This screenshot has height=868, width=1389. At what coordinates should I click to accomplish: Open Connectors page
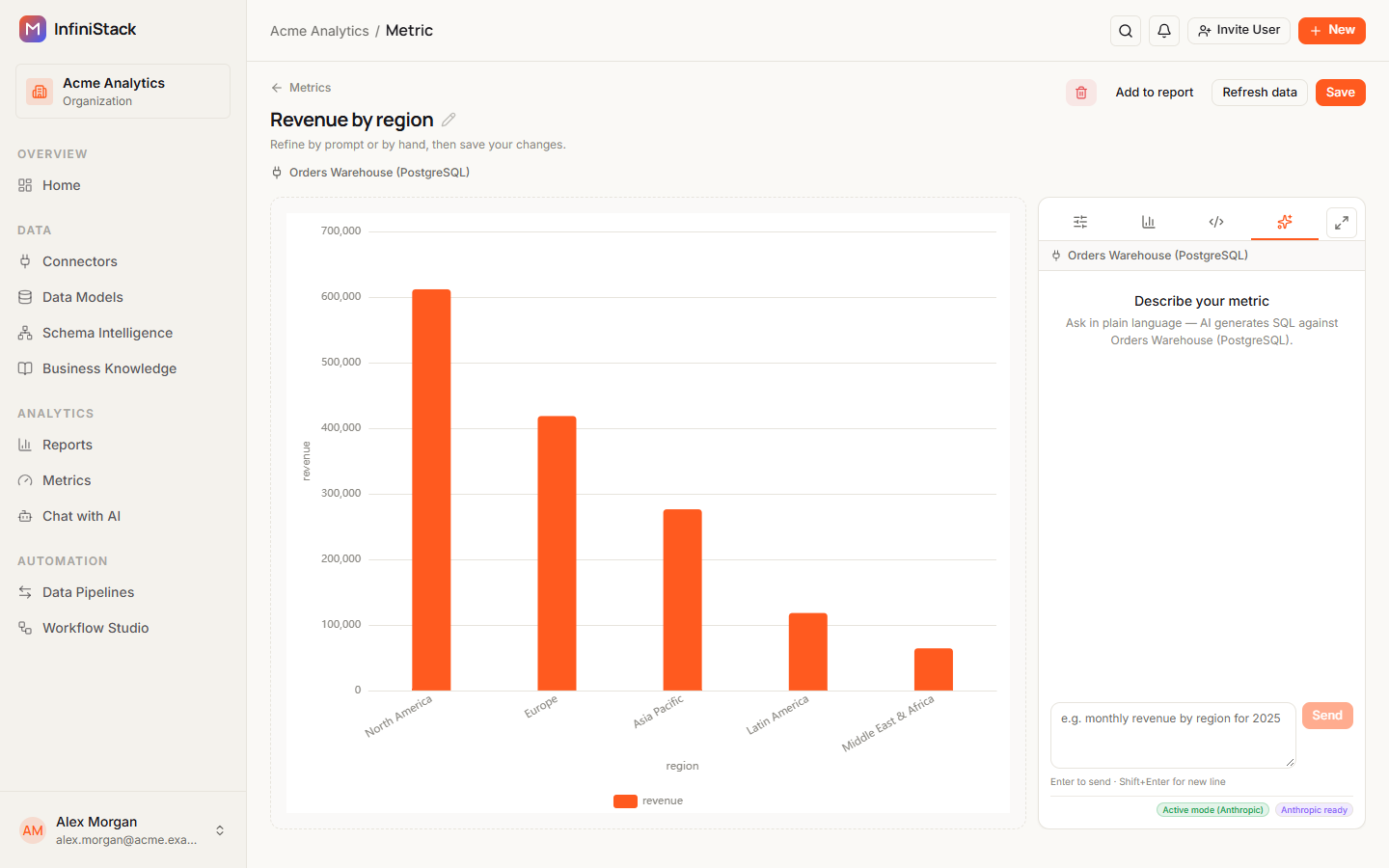123,261
